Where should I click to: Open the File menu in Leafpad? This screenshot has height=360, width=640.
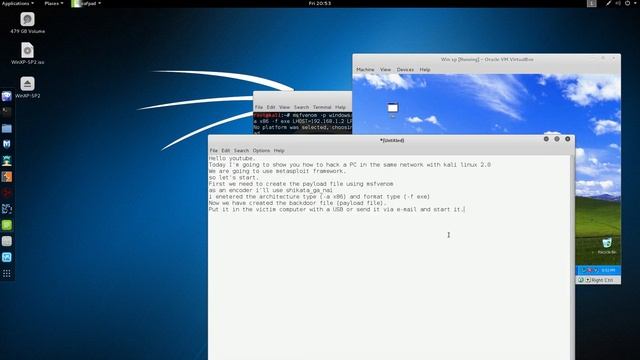(213, 151)
